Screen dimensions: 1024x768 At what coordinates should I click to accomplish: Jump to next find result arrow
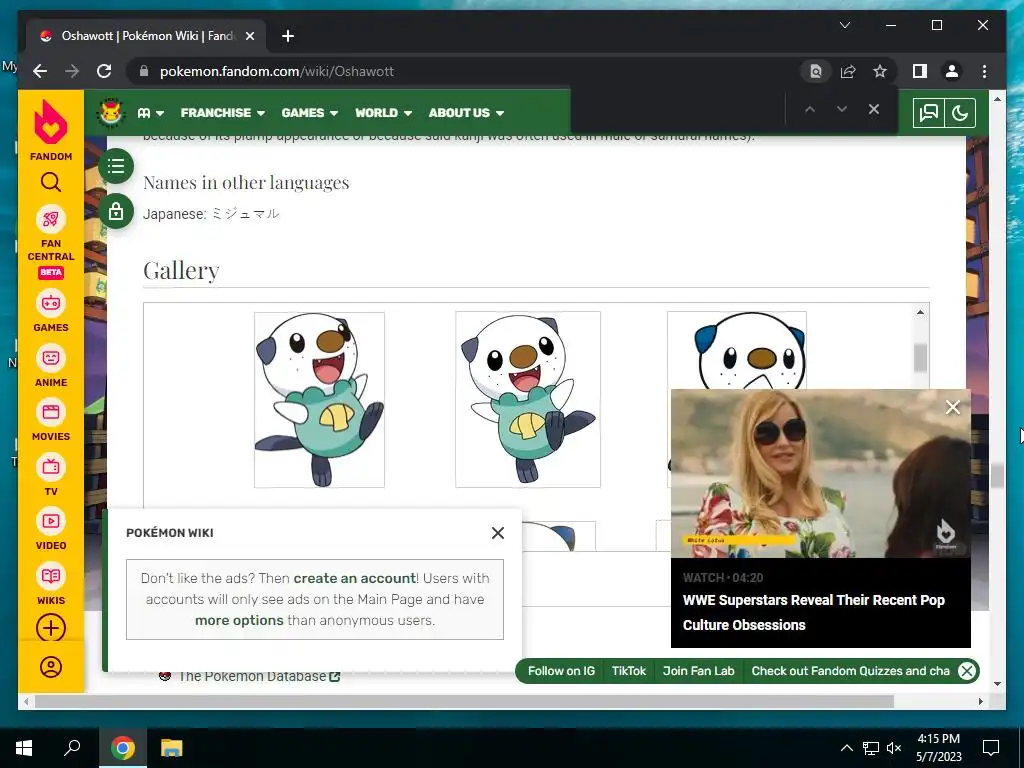842,110
